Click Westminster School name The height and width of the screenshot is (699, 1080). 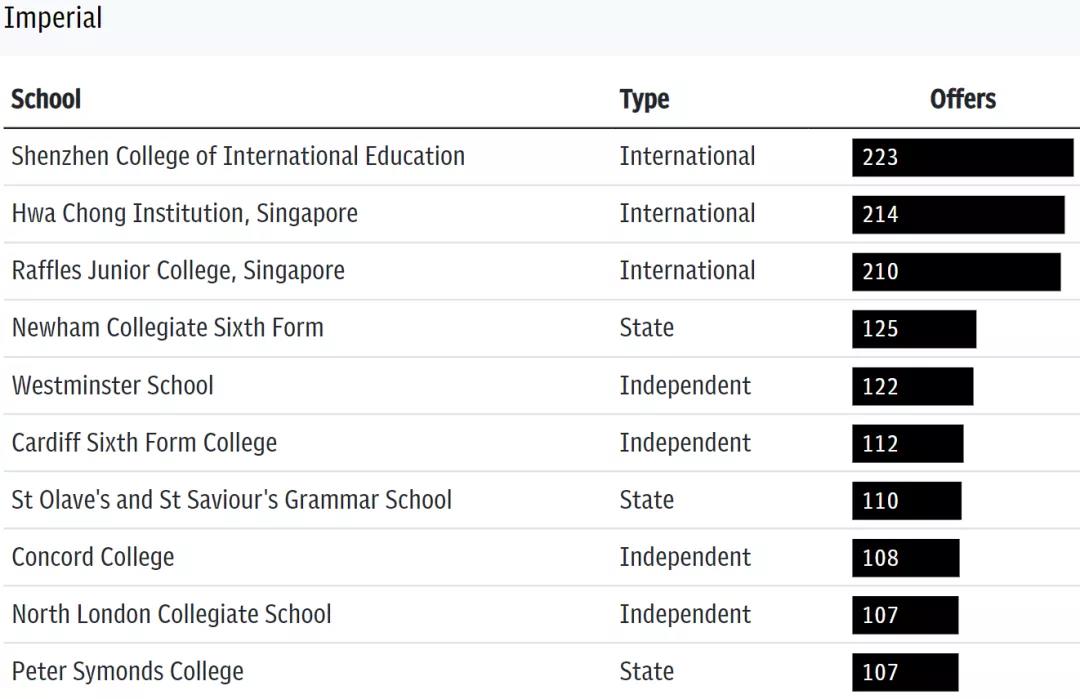coord(112,386)
